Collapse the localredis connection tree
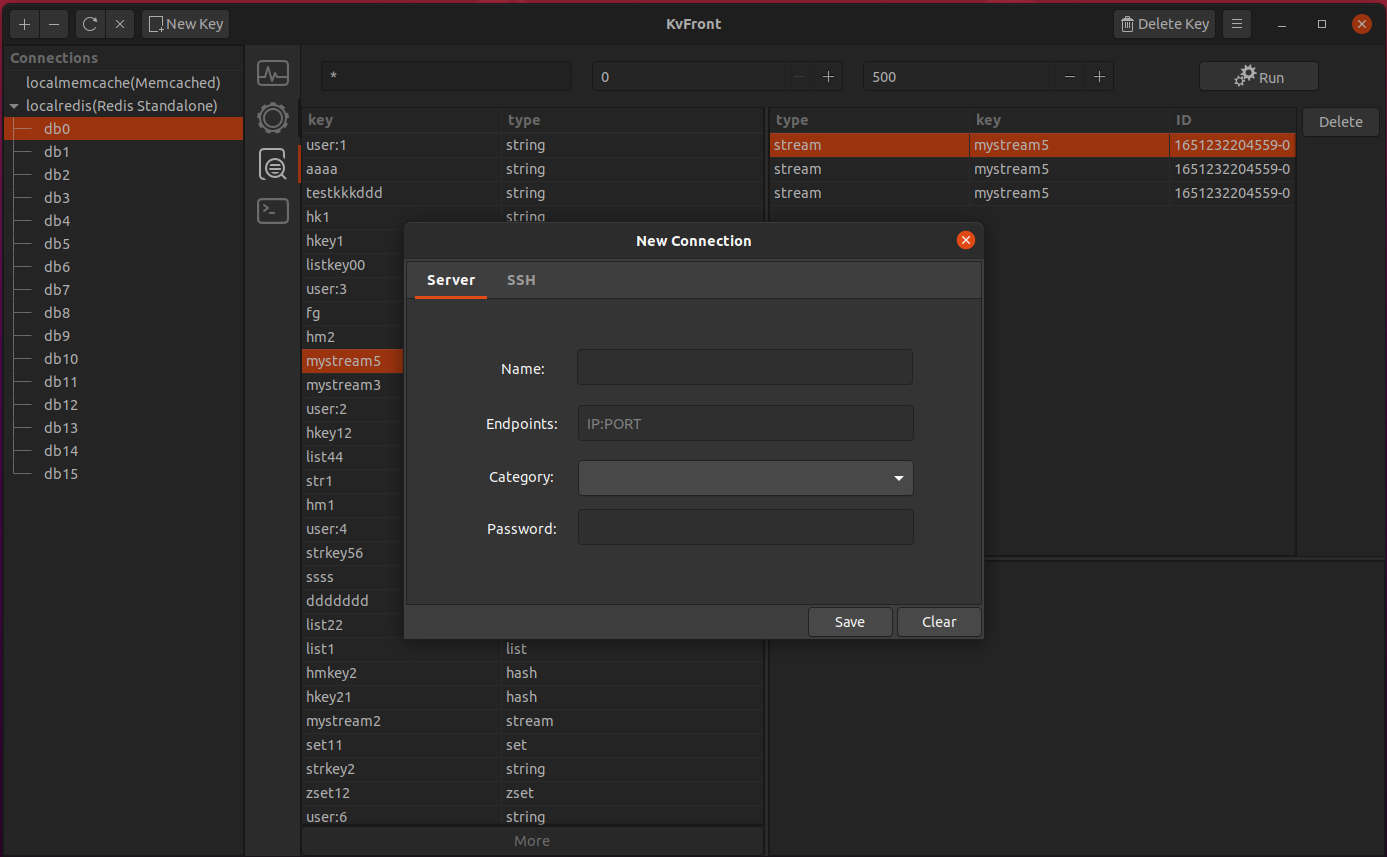1387x857 pixels. point(14,106)
